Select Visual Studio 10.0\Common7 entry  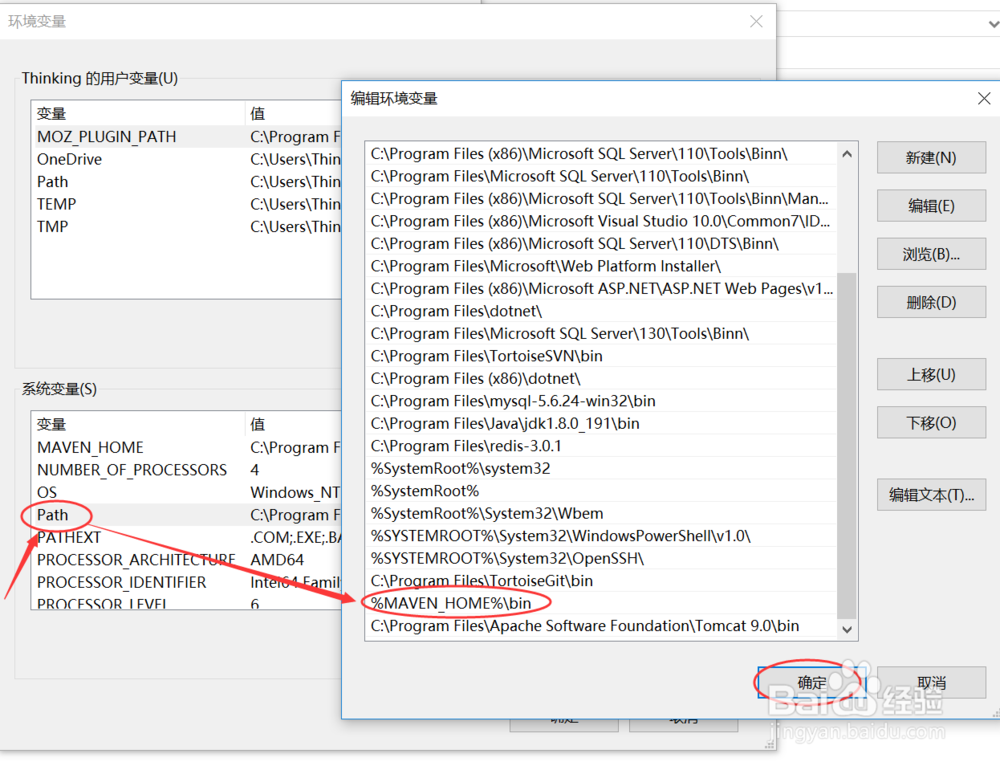click(601, 221)
